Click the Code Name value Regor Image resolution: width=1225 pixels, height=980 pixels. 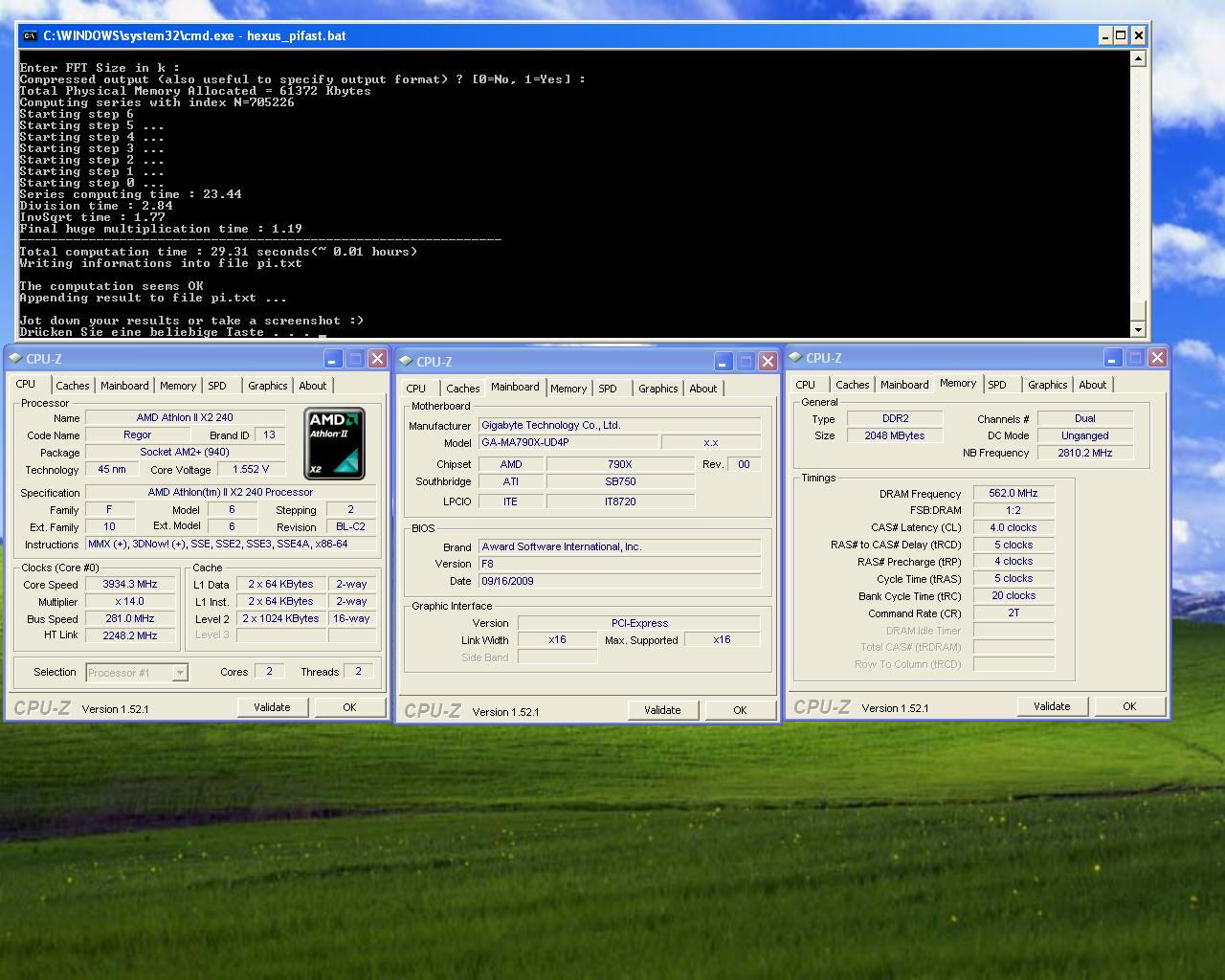point(138,434)
